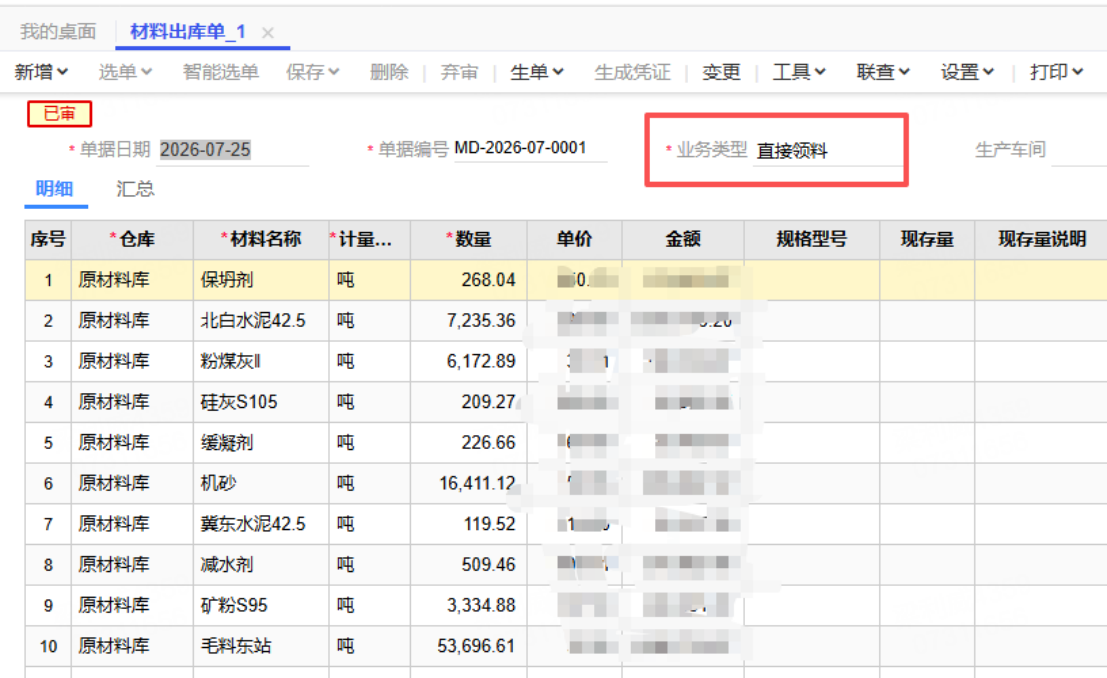Click the 业务类型 field 直接领料
Image resolution: width=1107 pixels, height=678 pixels.
pos(829,150)
